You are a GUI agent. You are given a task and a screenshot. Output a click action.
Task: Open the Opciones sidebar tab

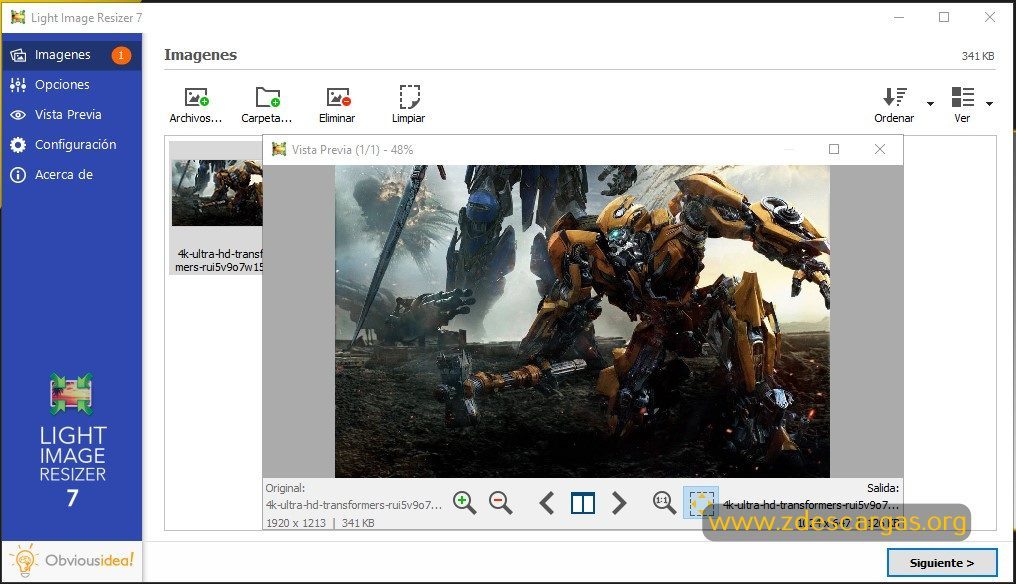71,85
